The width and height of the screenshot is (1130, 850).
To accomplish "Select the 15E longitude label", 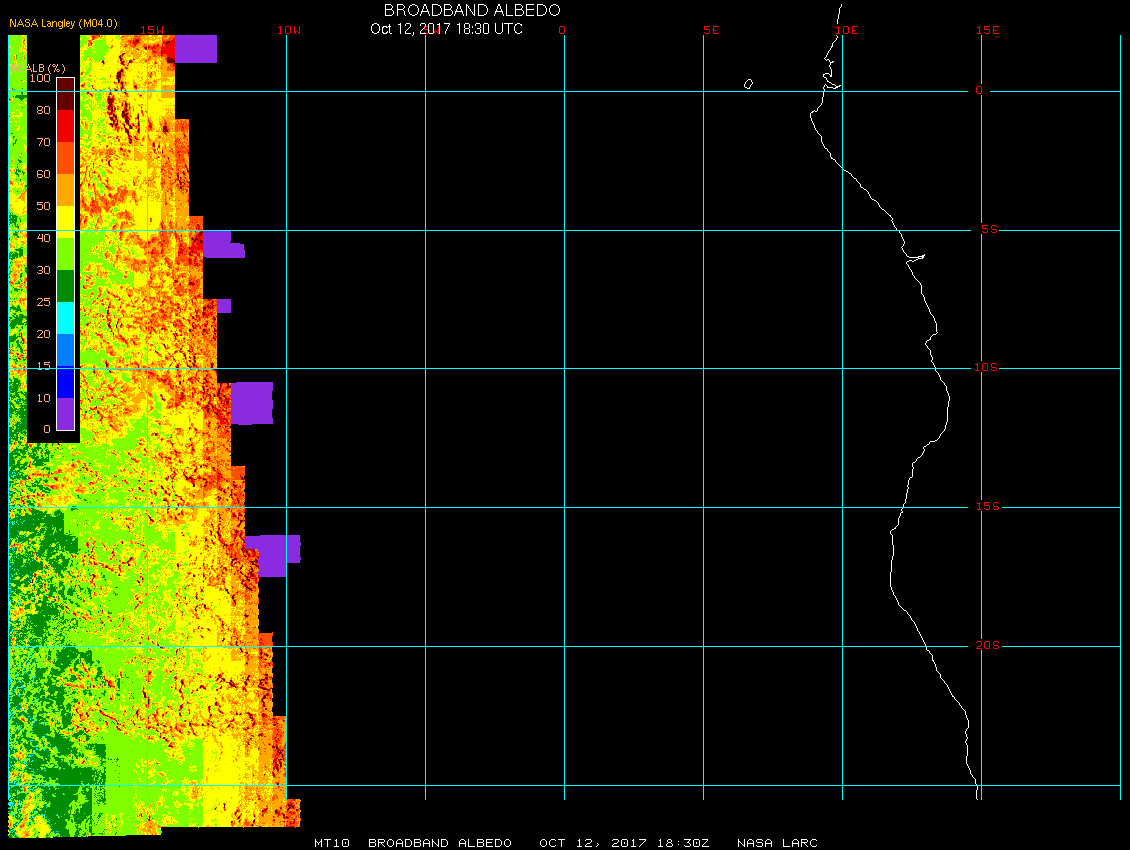I will click(988, 30).
